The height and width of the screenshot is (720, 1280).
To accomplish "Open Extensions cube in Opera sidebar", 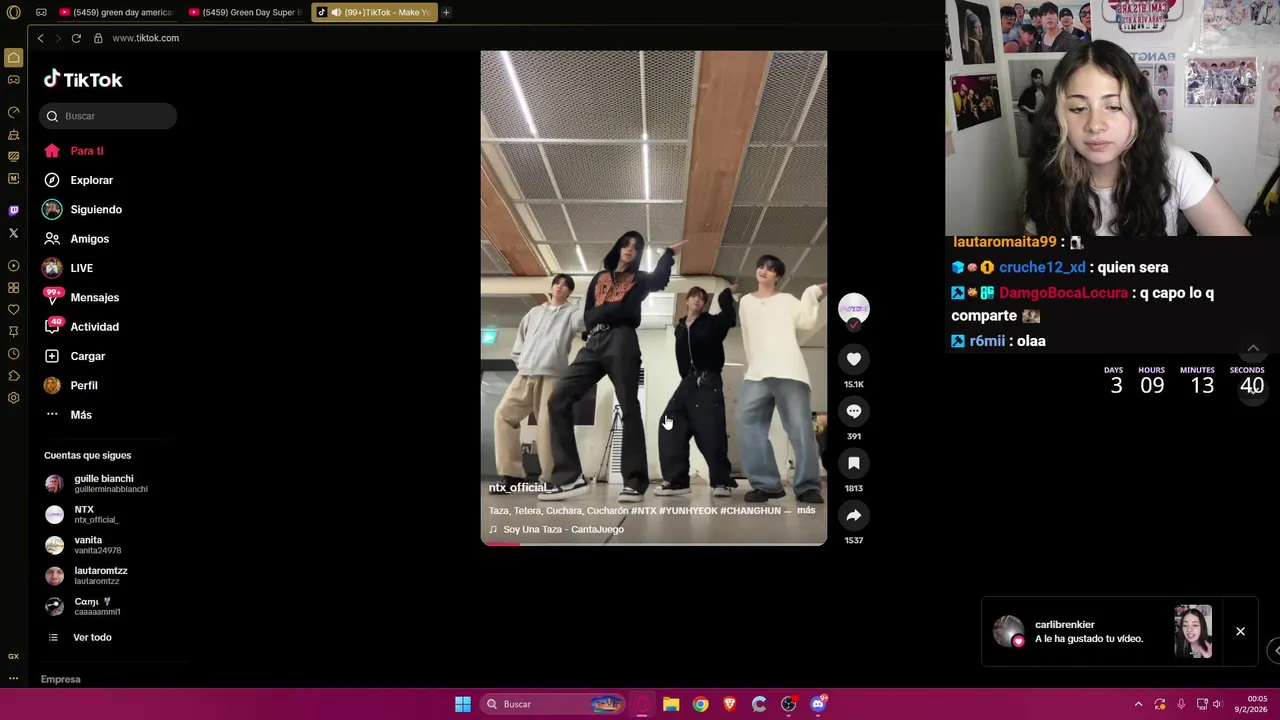I will click(13, 376).
